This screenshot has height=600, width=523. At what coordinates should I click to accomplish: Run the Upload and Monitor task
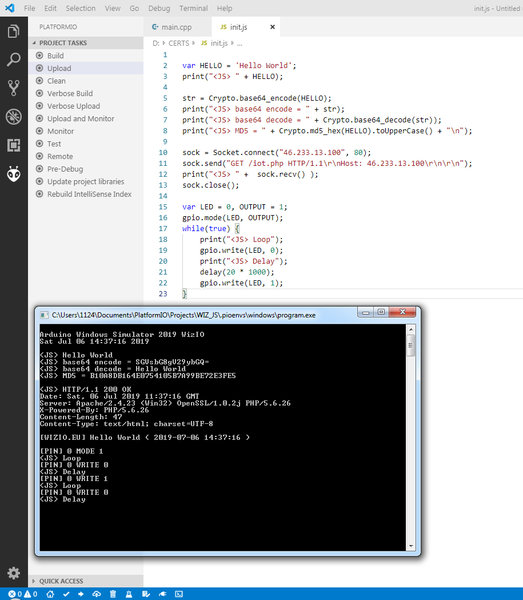click(86, 119)
